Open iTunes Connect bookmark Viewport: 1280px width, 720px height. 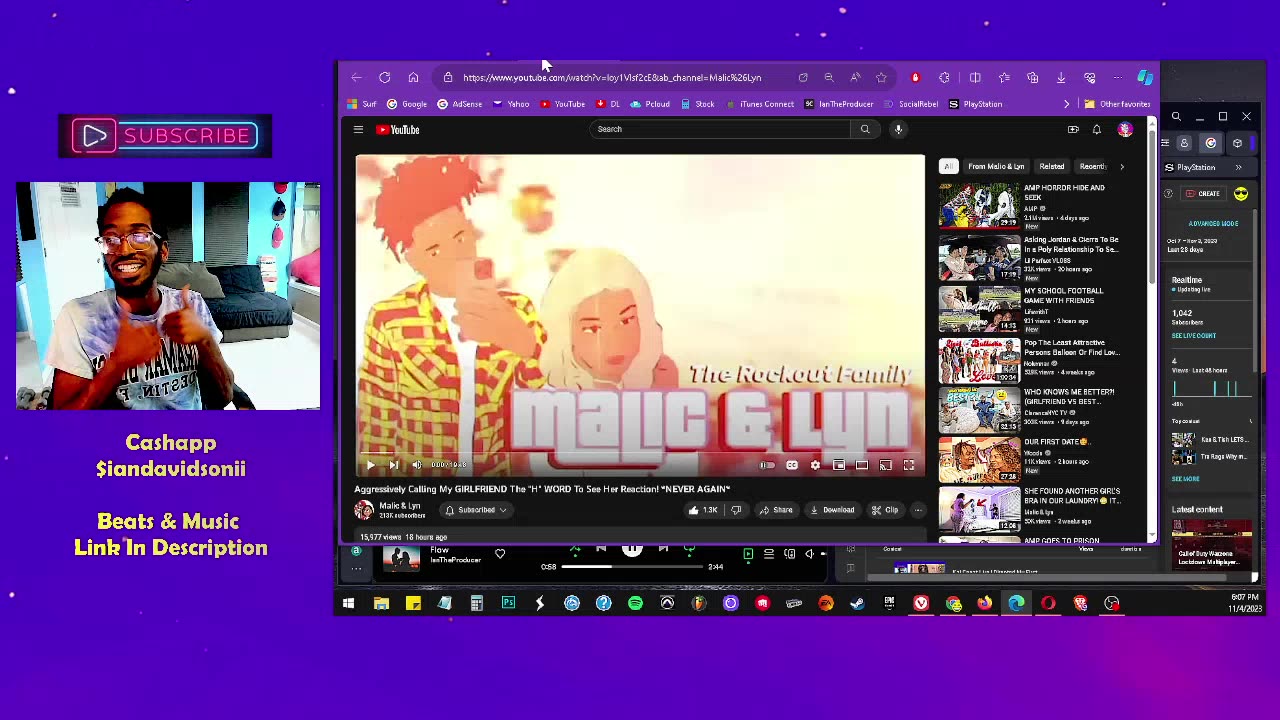(x=760, y=104)
